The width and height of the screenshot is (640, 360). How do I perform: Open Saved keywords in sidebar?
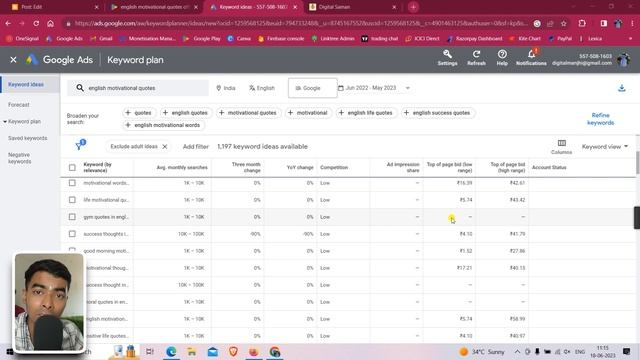(x=27, y=138)
